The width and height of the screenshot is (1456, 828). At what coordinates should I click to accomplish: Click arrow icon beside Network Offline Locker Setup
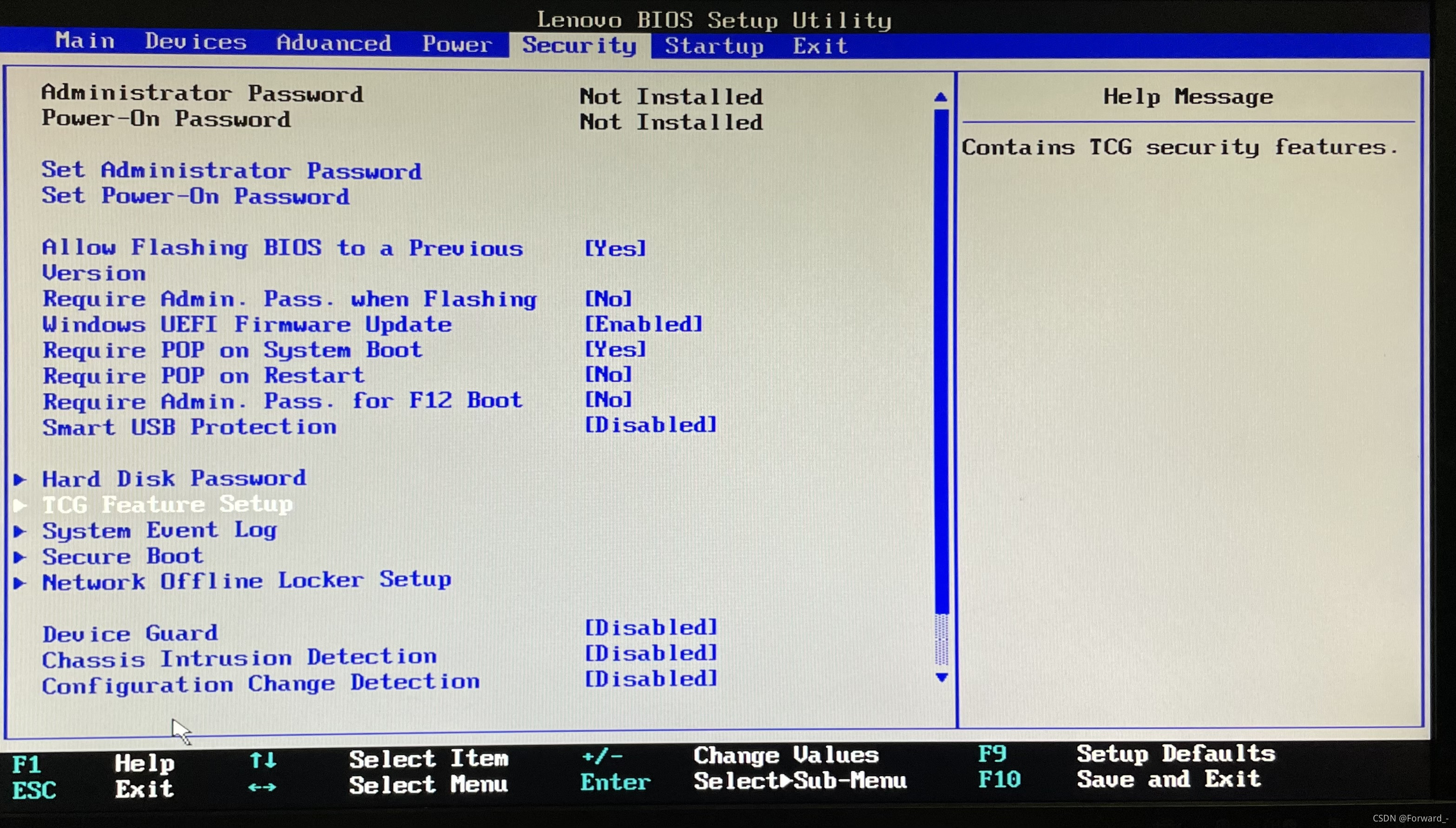(x=20, y=583)
